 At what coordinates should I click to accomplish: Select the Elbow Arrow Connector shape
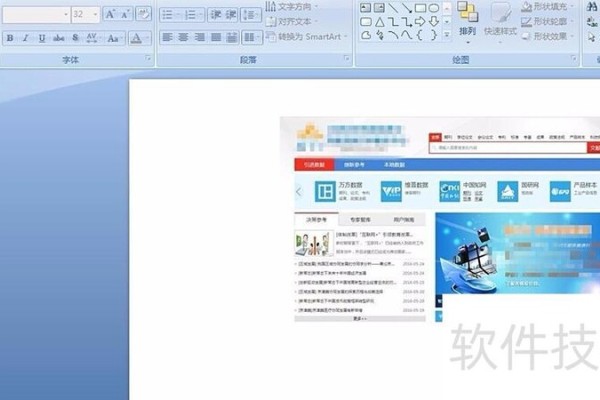[406, 22]
